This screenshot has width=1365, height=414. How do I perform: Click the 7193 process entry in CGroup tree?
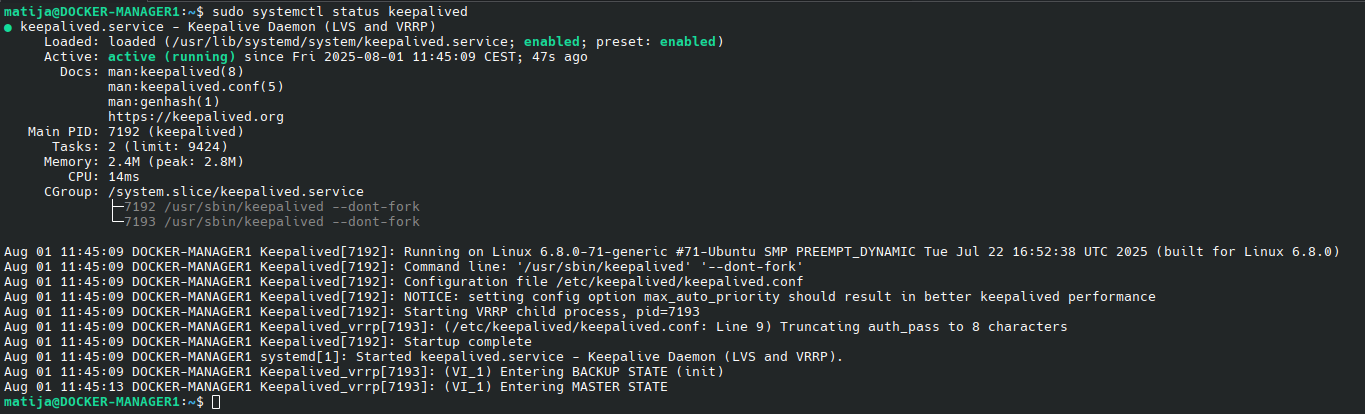click(x=272, y=221)
